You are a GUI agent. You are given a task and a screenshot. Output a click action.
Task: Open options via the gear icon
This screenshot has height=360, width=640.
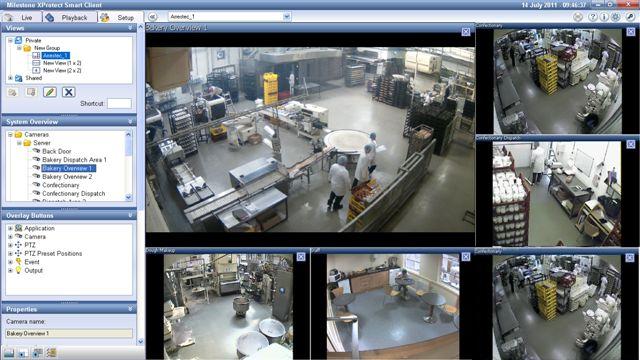tap(615, 17)
